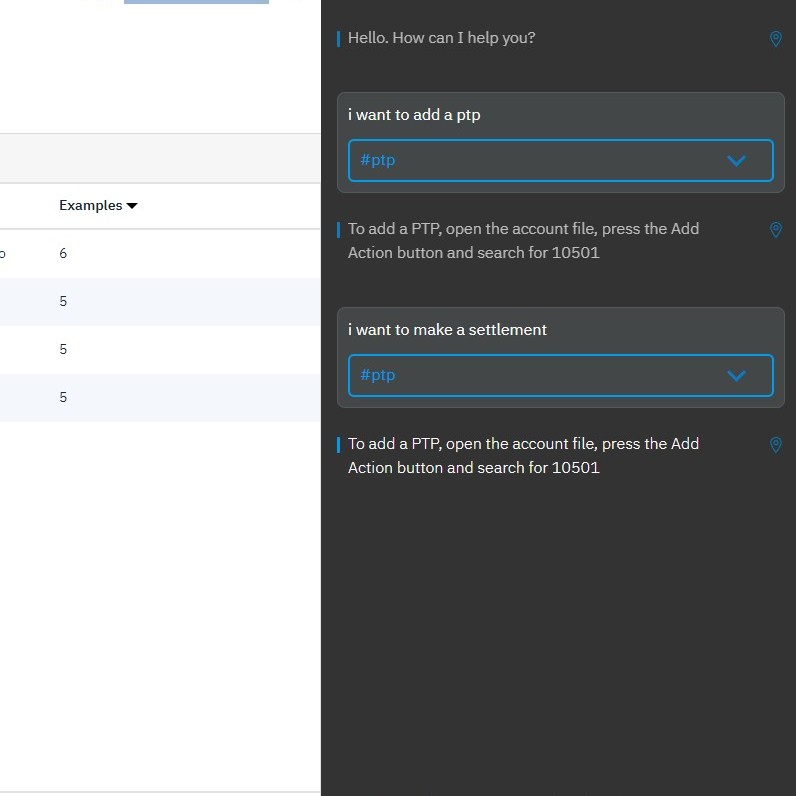This screenshot has height=796, width=796.
Task: Click the "i want to add a ptp" message
Action: (414, 115)
